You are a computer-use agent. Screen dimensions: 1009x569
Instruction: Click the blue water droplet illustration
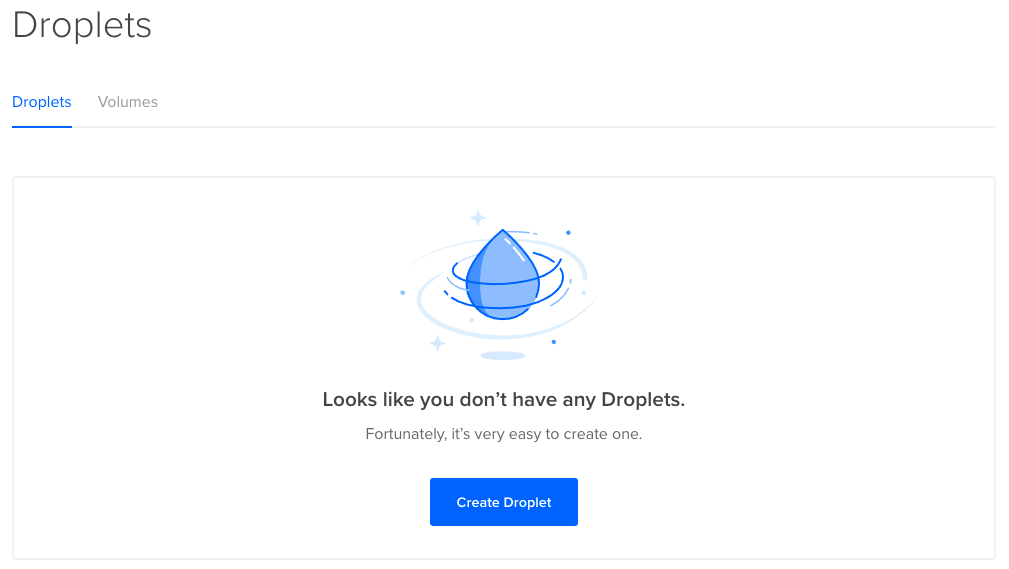(x=503, y=275)
